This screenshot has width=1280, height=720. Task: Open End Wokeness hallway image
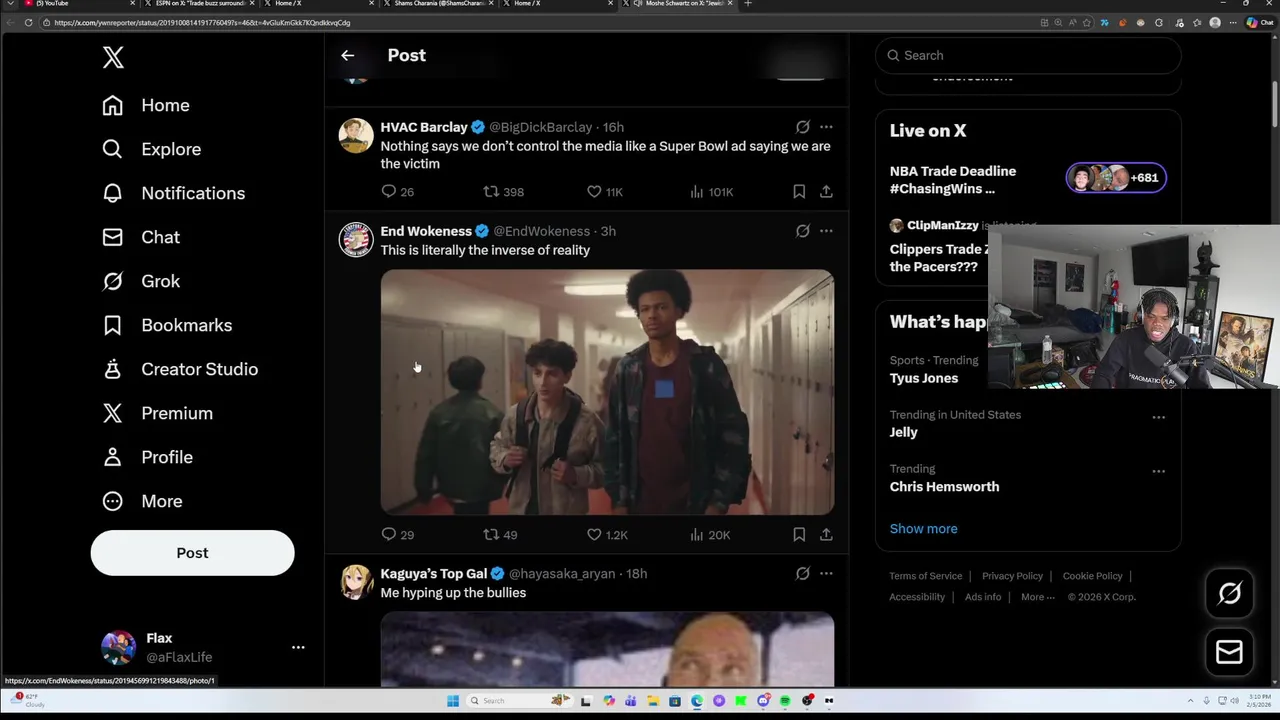[x=607, y=392]
